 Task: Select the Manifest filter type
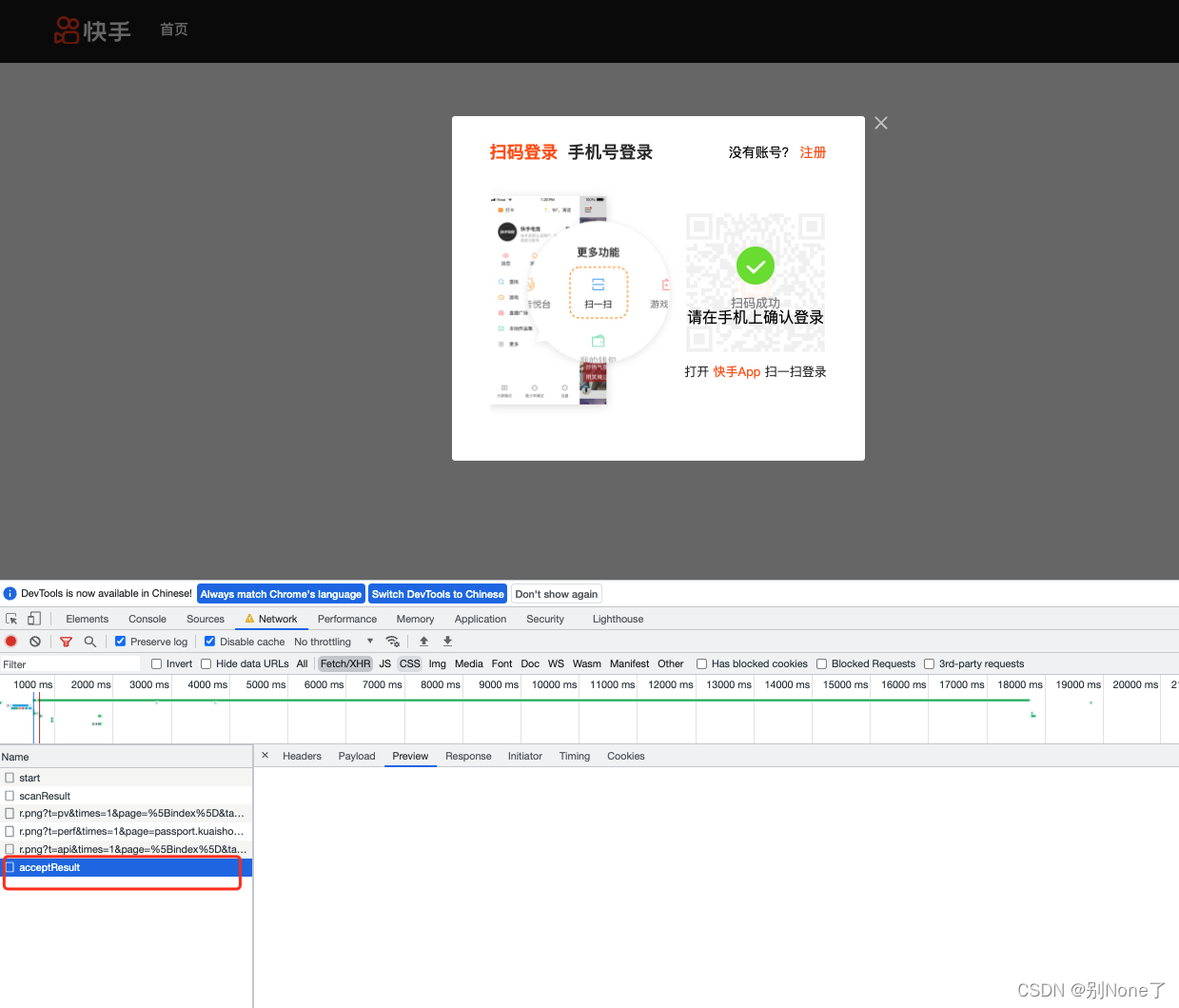pyautogui.click(x=629, y=664)
